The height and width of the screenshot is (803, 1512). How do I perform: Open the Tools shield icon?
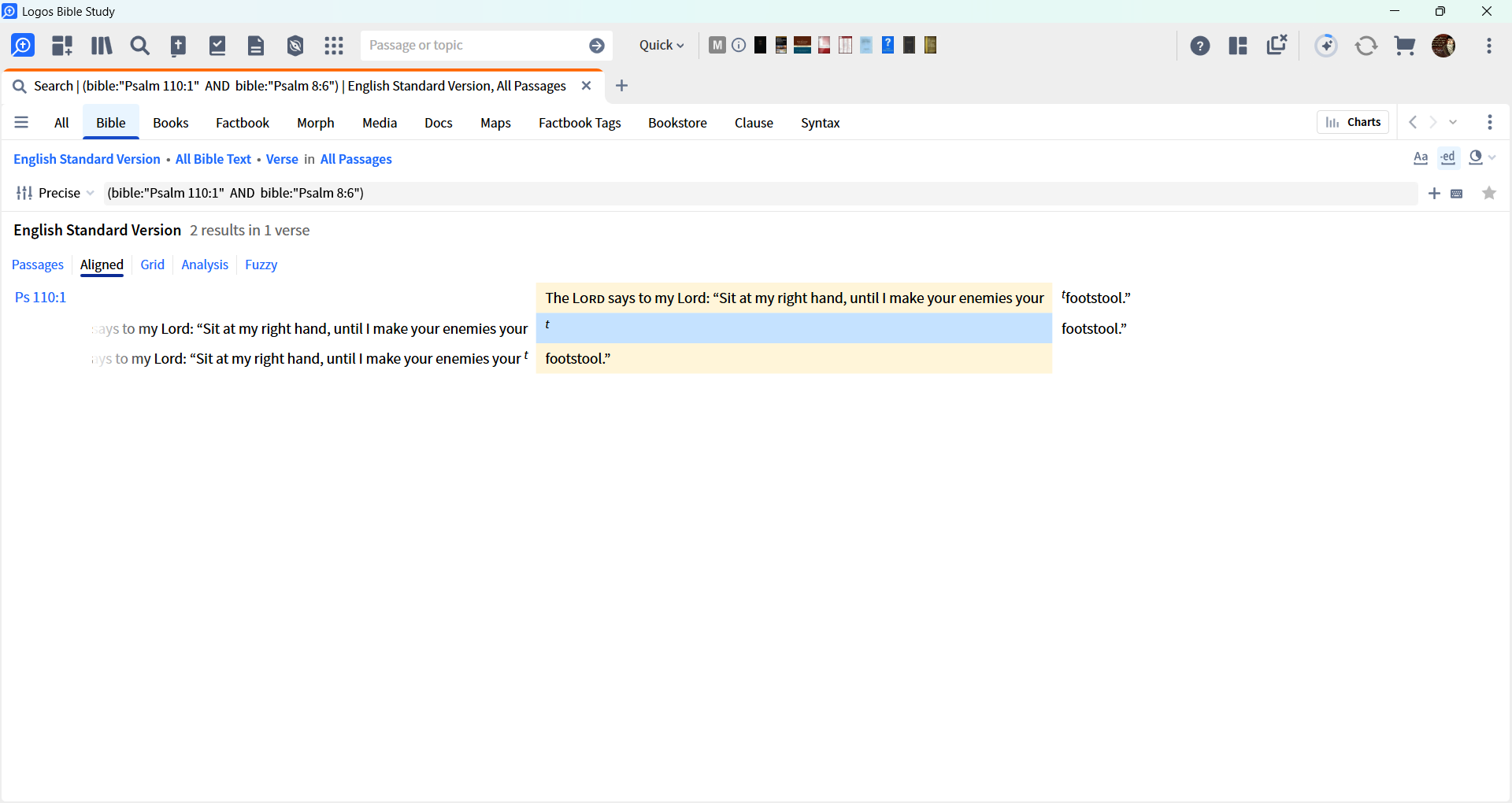pos(295,46)
